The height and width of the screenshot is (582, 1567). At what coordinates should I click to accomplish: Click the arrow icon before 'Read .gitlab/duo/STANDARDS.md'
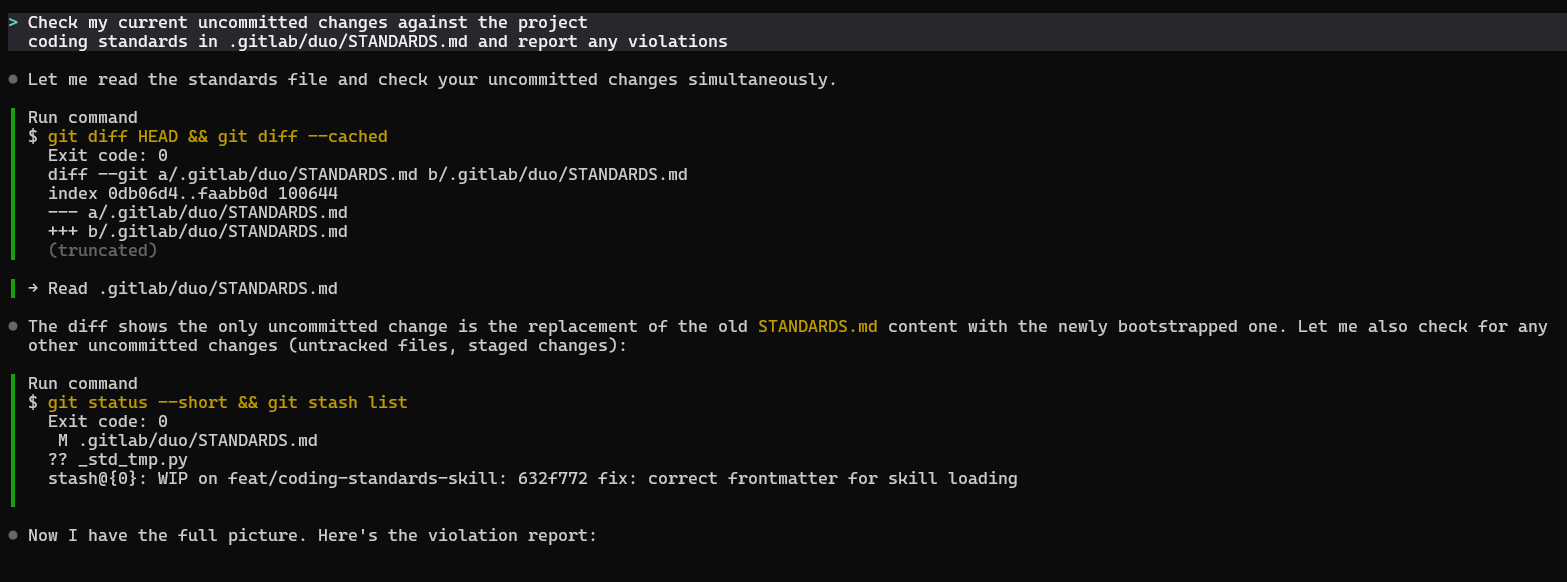click(x=33, y=288)
